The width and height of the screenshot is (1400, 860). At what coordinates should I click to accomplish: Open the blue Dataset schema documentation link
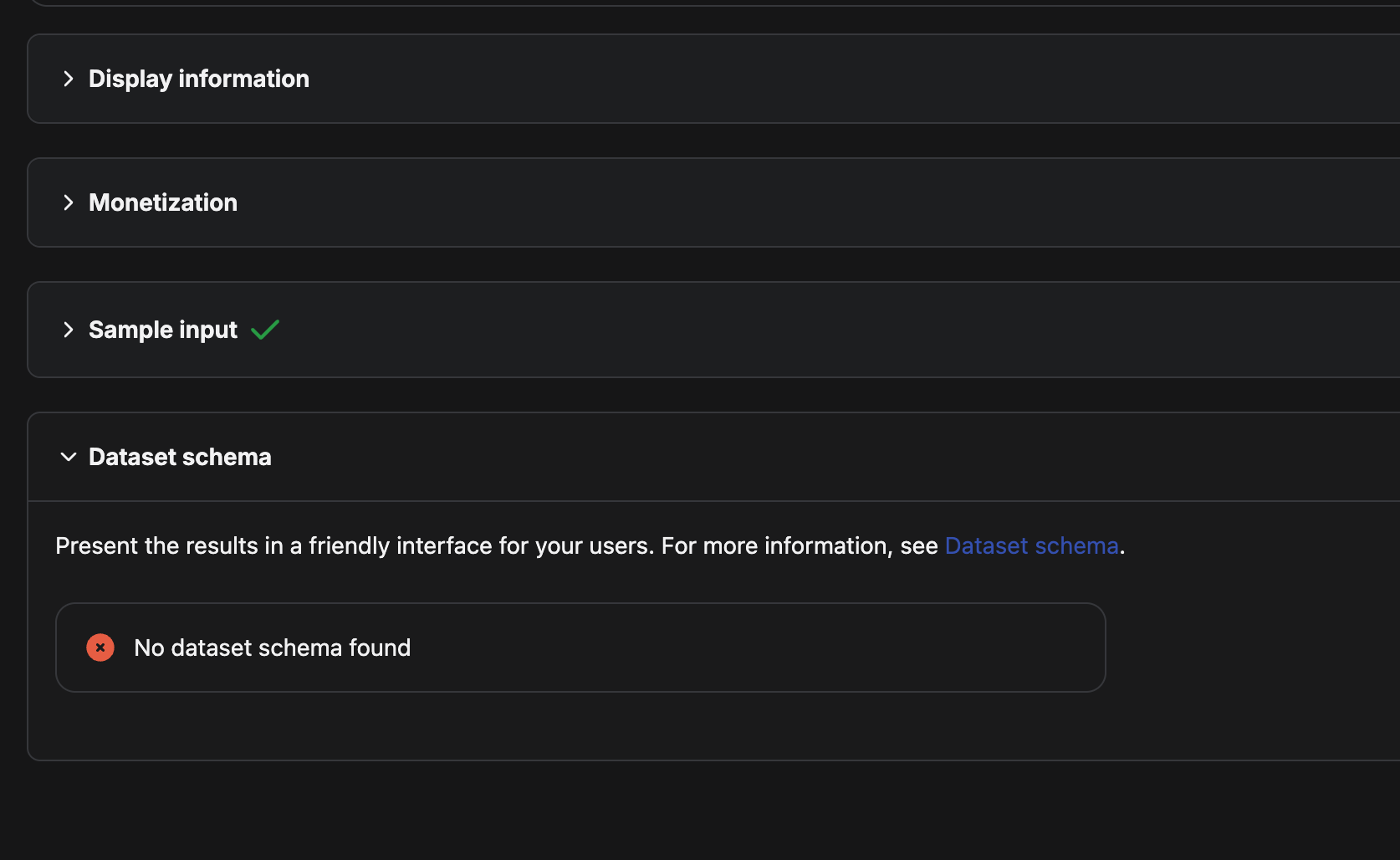coord(1031,545)
